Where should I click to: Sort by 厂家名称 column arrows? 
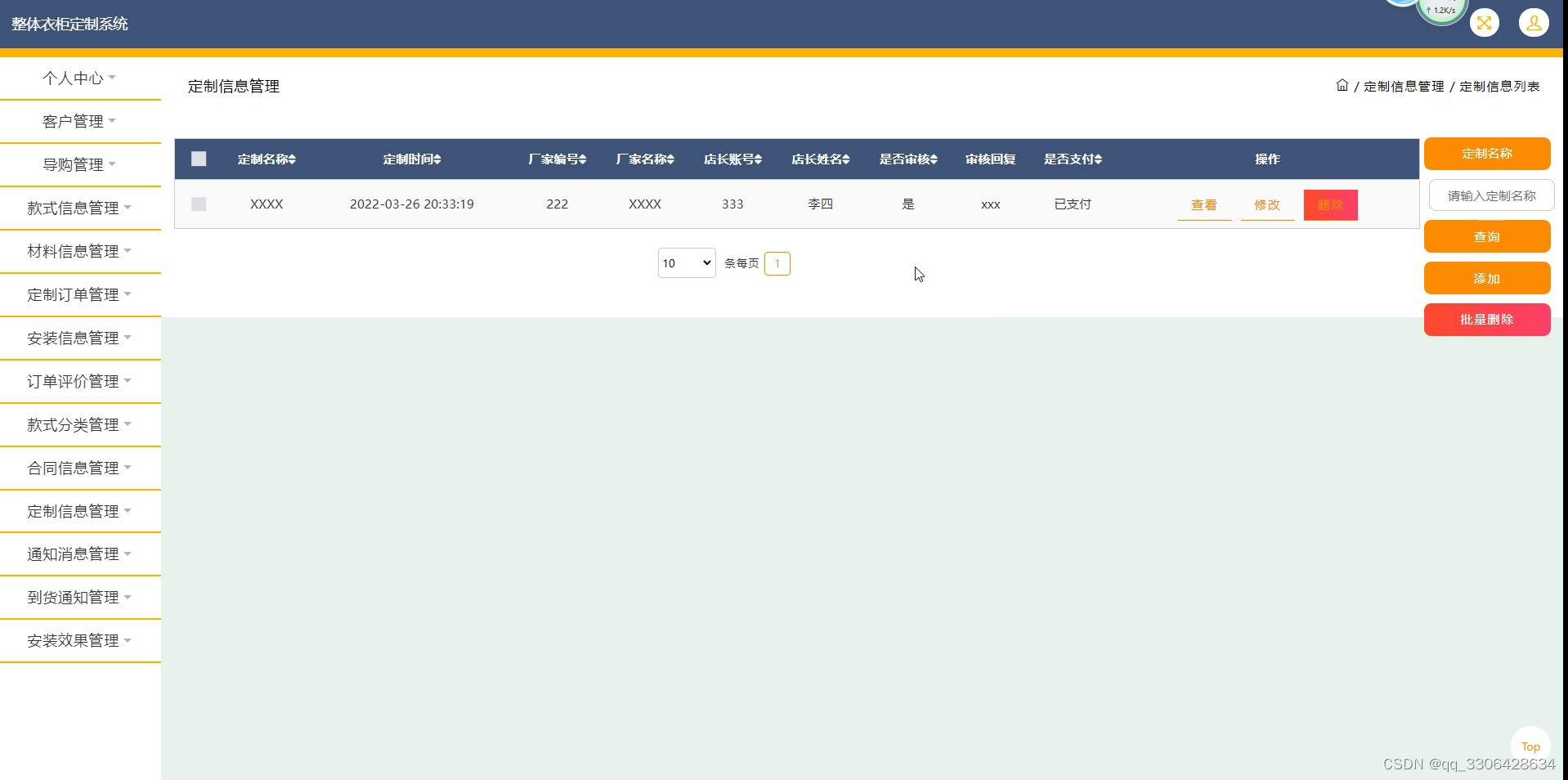pyautogui.click(x=670, y=159)
